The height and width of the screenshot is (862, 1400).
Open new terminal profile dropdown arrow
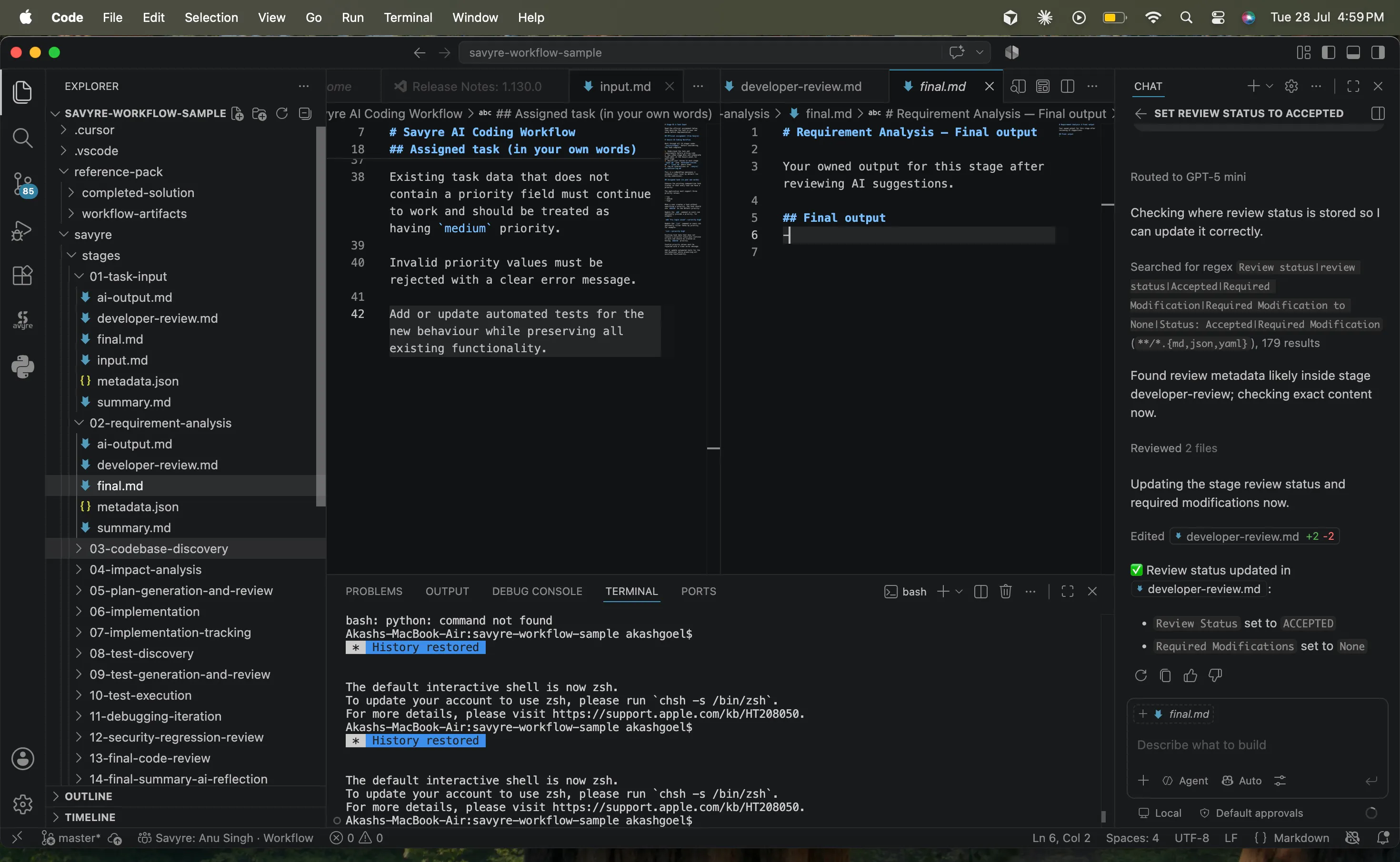[959, 591]
